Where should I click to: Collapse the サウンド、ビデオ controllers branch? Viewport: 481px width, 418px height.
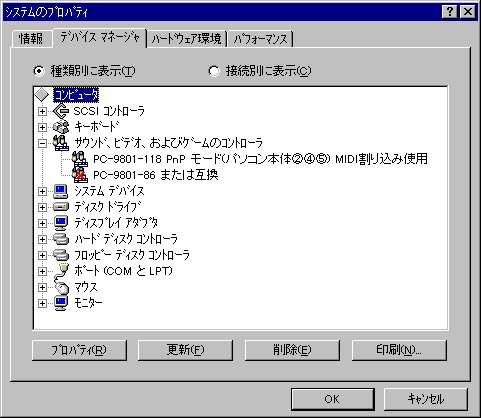(x=42, y=143)
